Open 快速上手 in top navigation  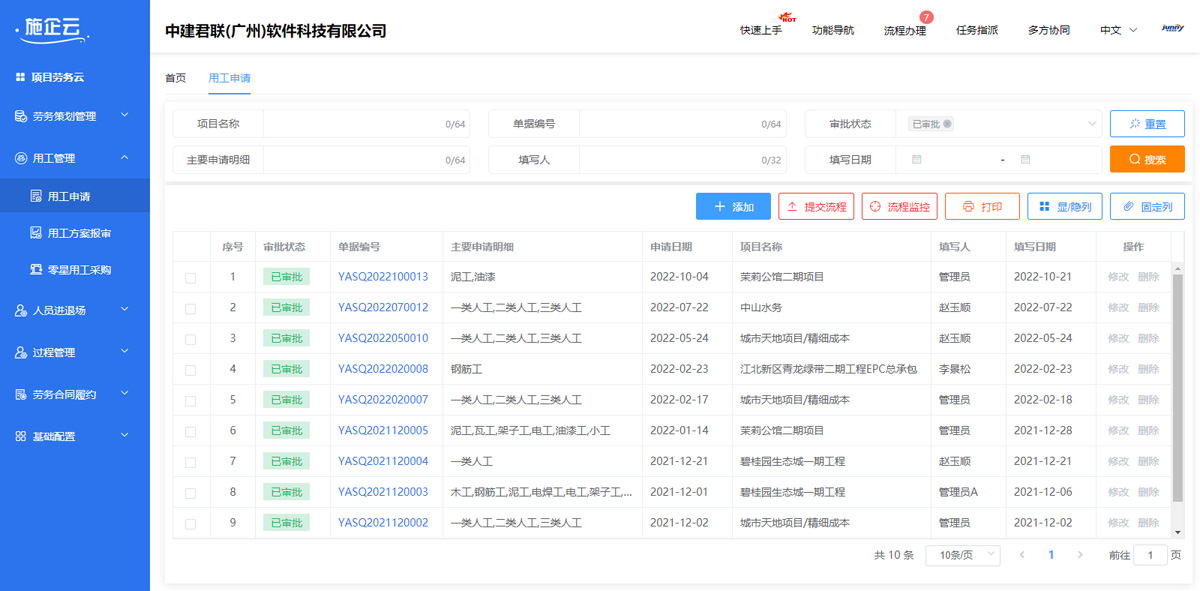coord(761,30)
